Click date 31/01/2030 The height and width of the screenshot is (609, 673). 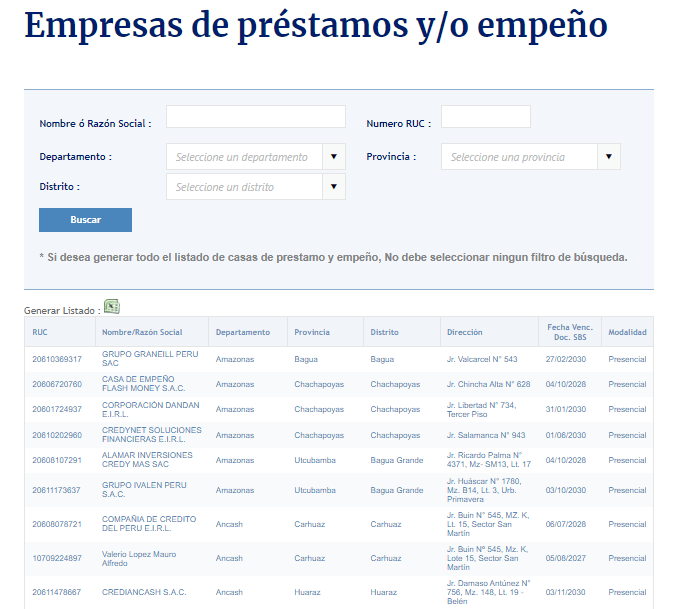[x=566, y=409]
